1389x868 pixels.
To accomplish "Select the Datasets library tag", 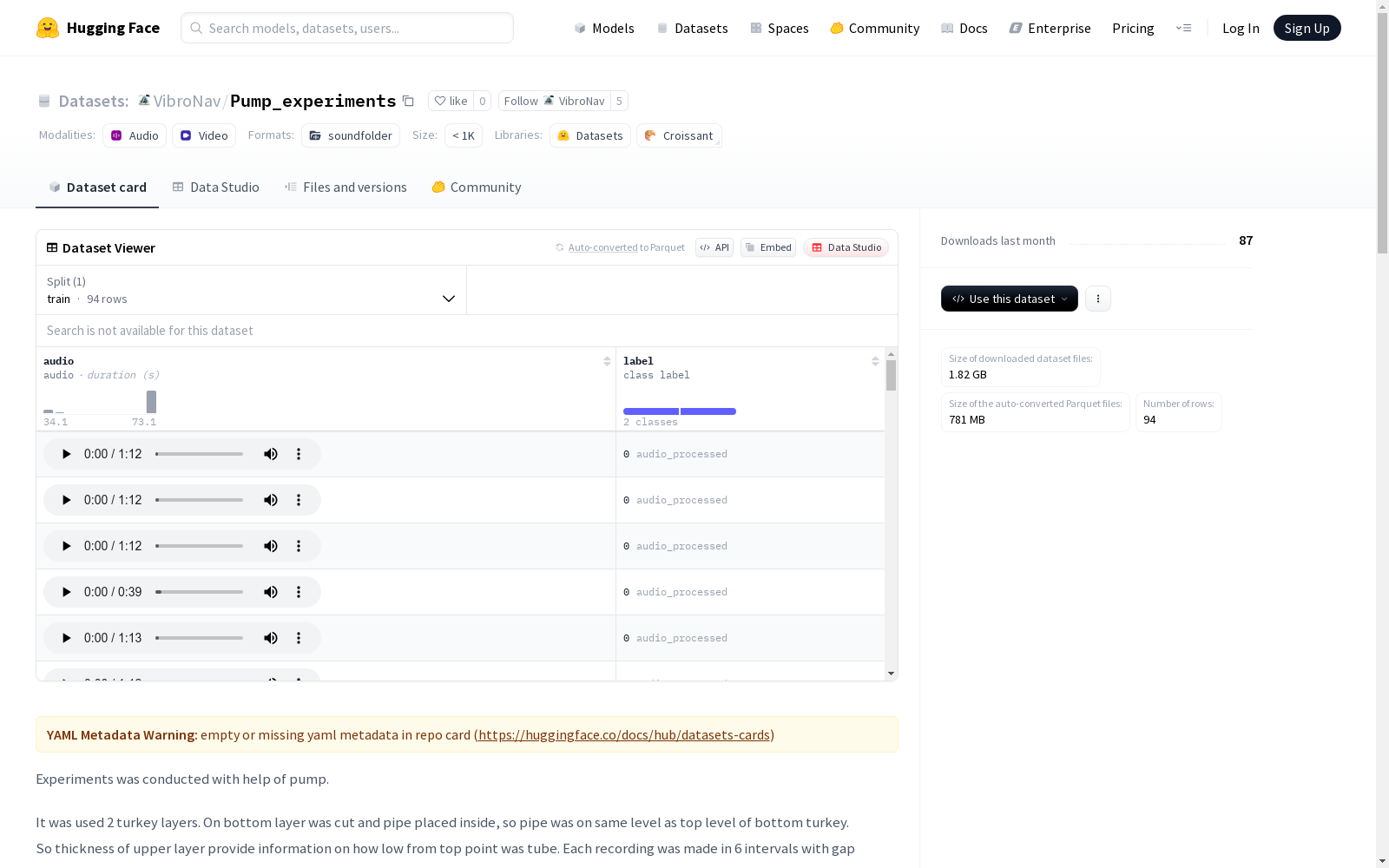I will (x=590, y=135).
